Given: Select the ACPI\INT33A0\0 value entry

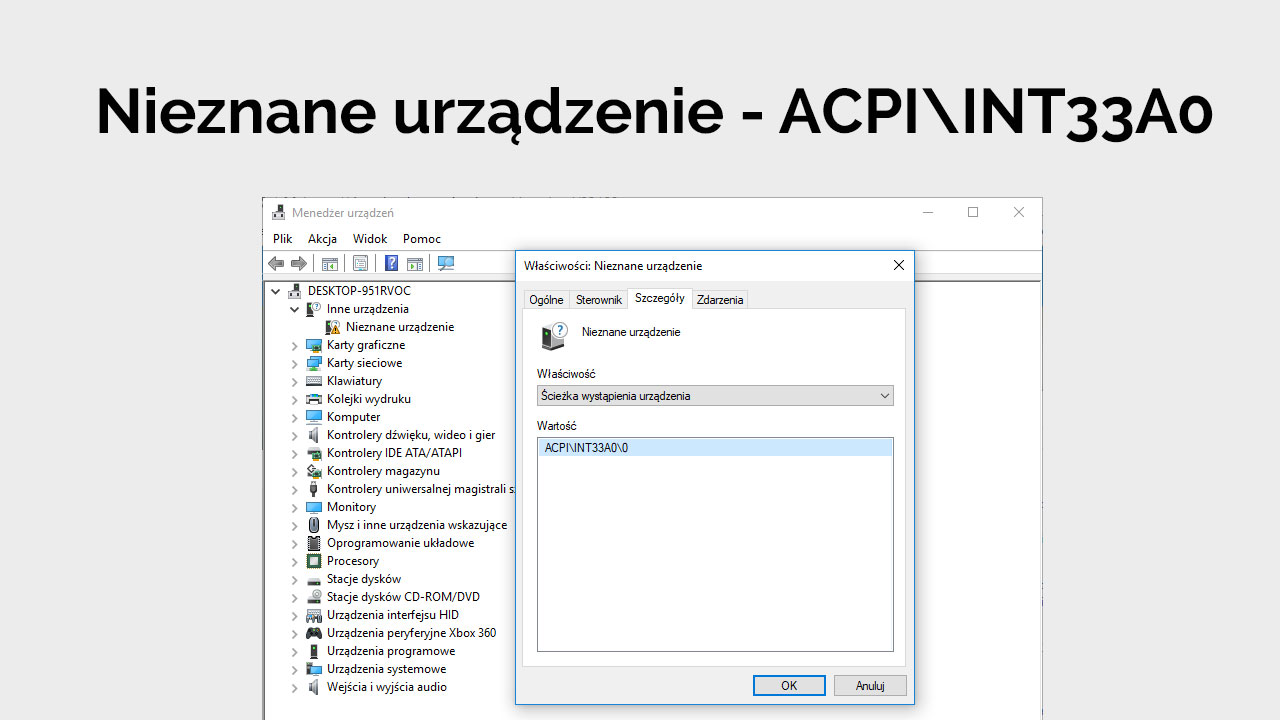Looking at the screenshot, I should pos(715,448).
